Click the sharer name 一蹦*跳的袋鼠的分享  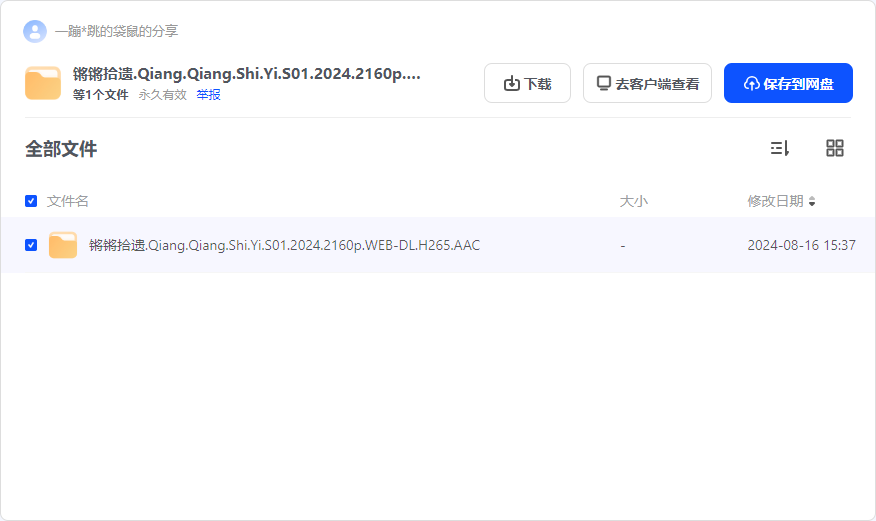pyautogui.click(x=116, y=31)
